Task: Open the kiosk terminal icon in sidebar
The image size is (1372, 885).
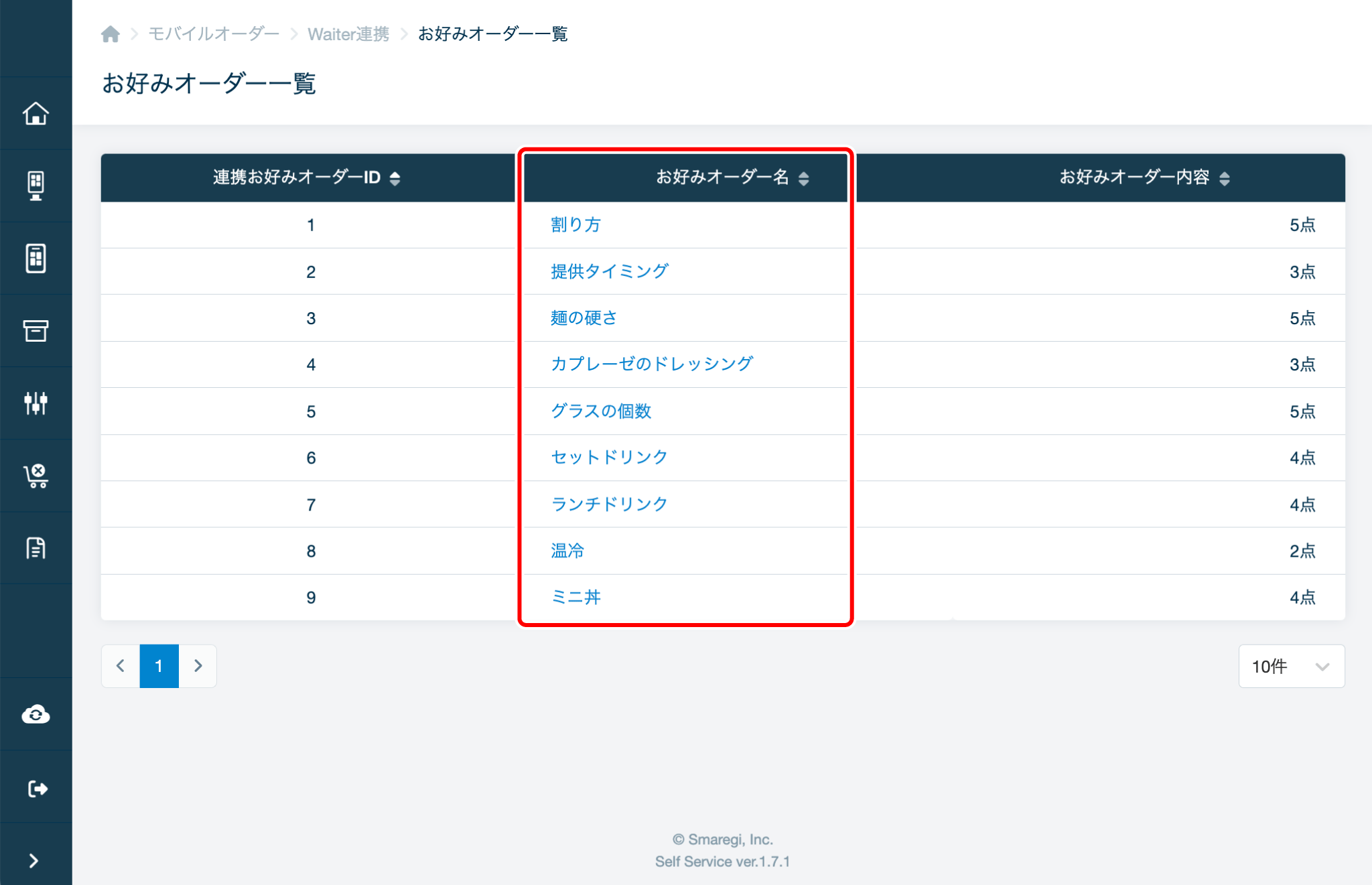Action: point(36,186)
